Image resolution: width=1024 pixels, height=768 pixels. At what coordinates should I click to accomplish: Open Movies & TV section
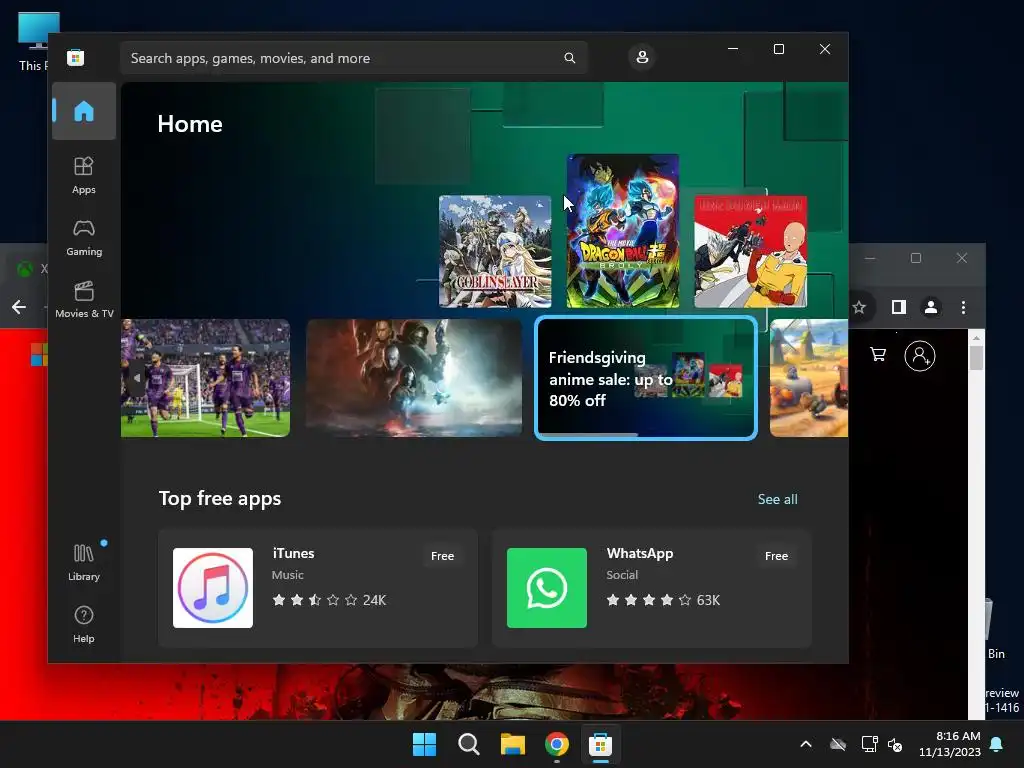pyautogui.click(x=84, y=299)
